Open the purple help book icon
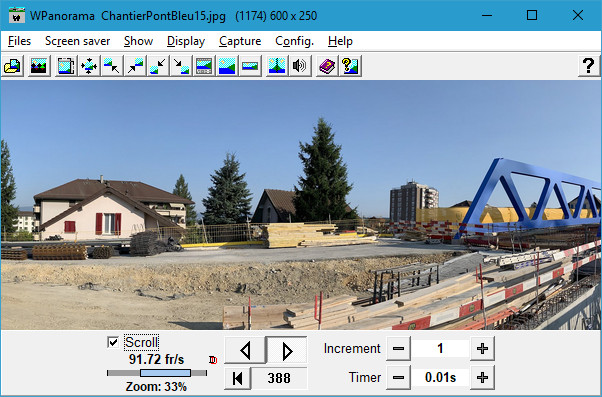The image size is (602, 397). pos(327,66)
